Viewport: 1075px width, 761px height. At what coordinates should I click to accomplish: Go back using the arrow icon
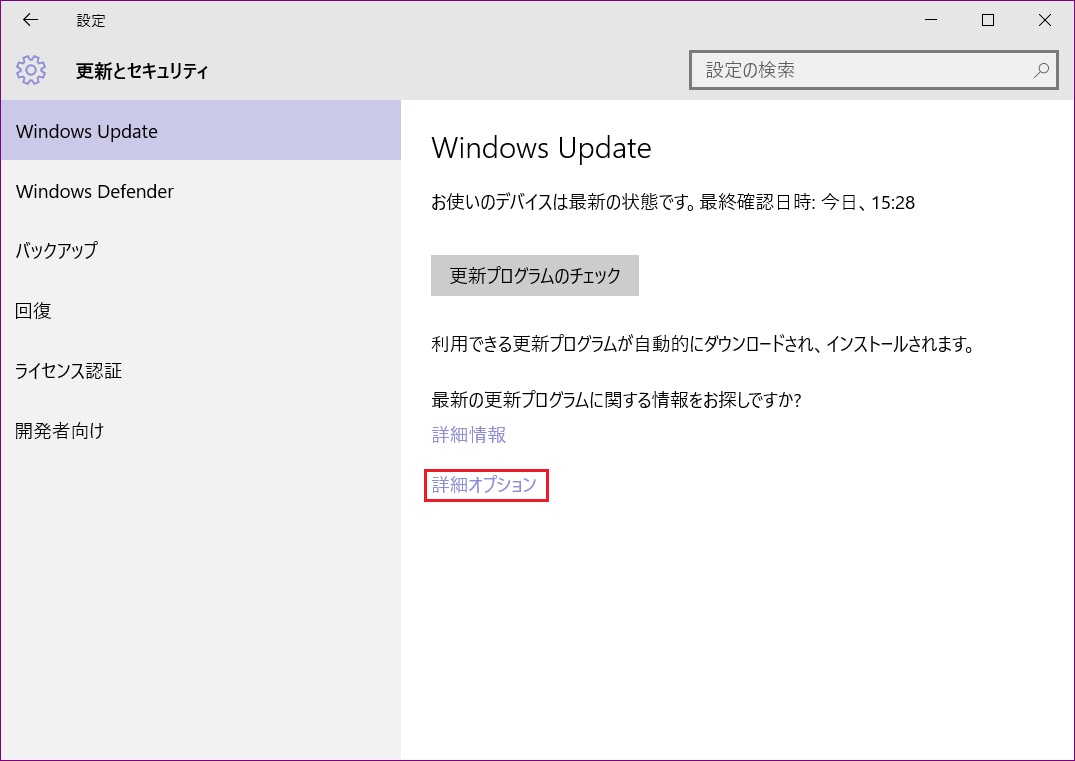click(x=30, y=20)
